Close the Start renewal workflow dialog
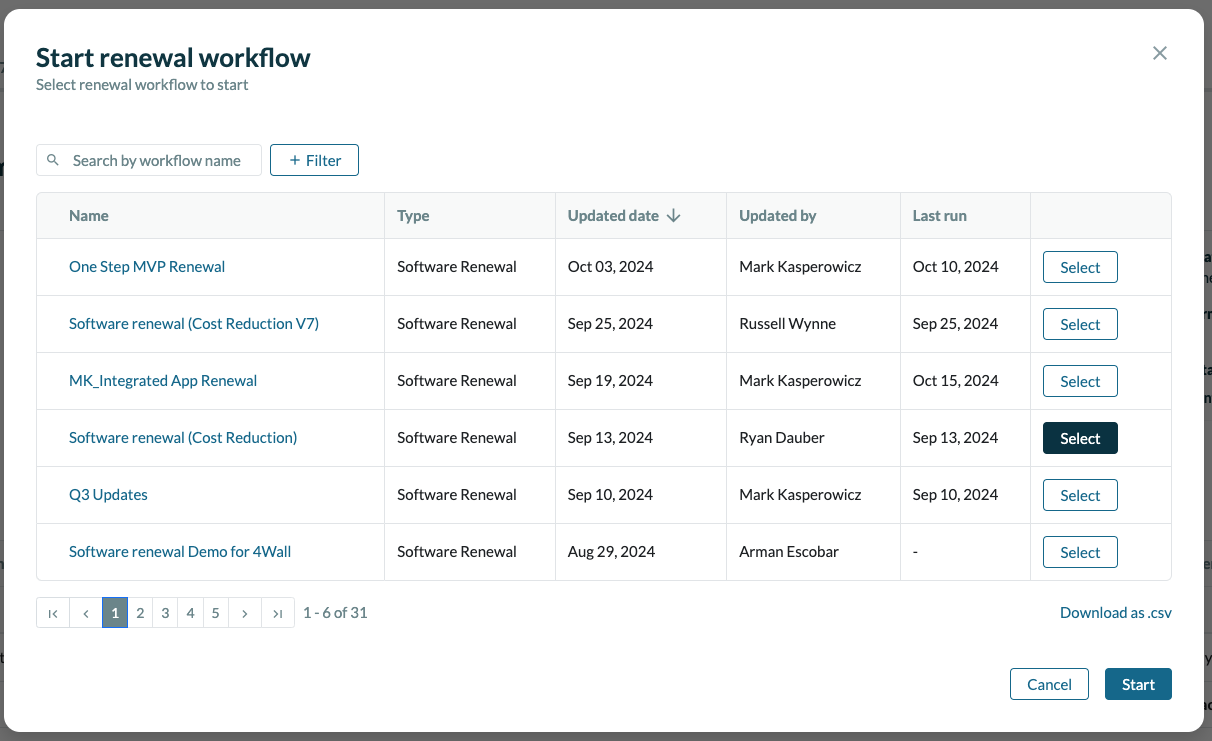 click(x=1159, y=53)
